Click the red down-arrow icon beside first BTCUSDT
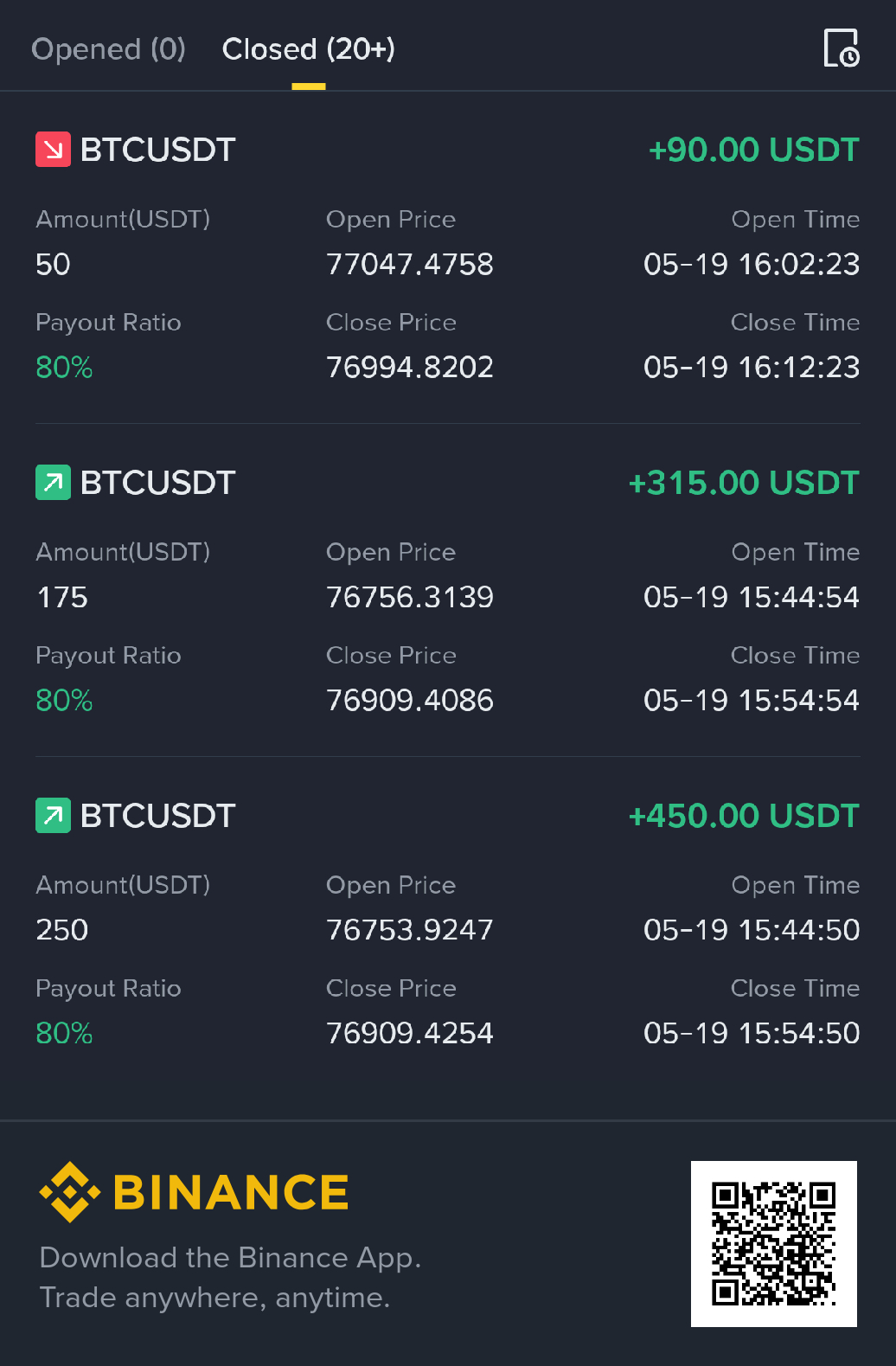Image resolution: width=896 pixels, height=1366 pixels. point(53,149)
